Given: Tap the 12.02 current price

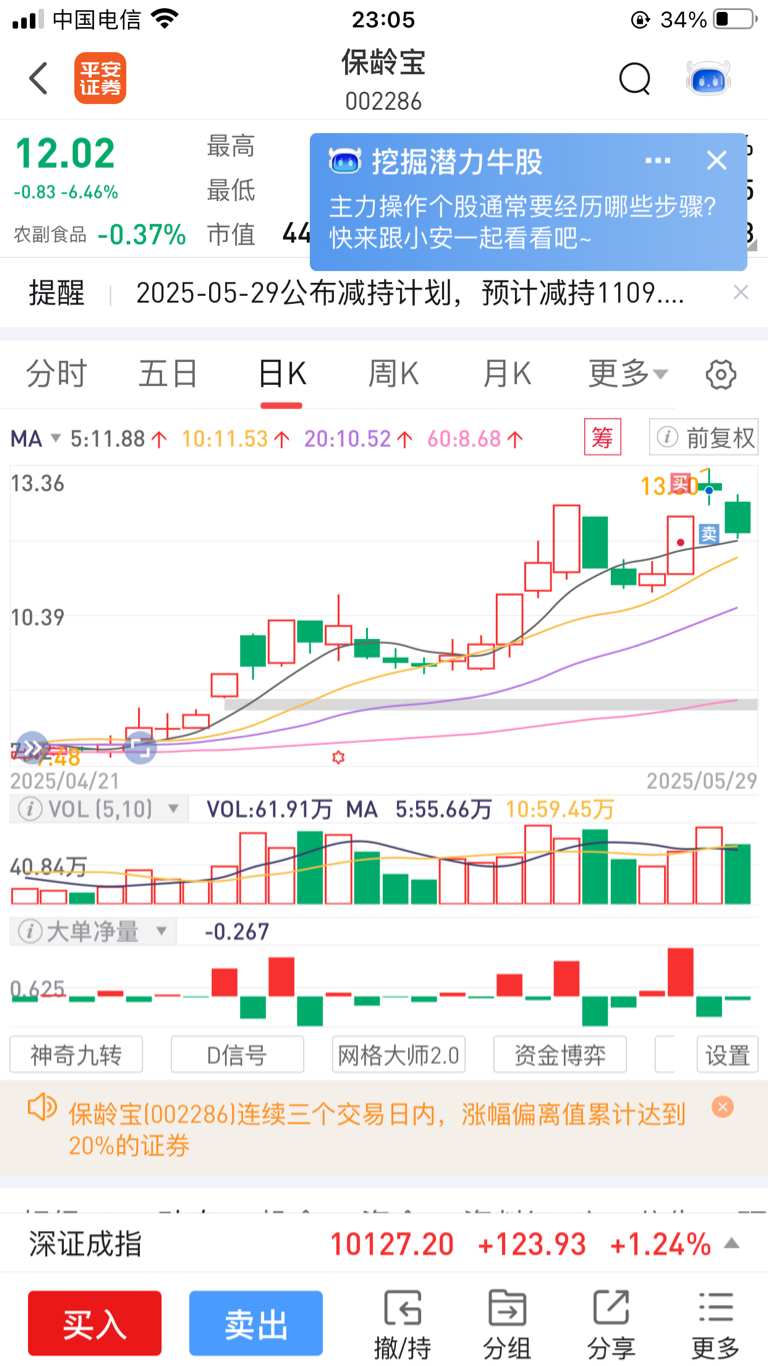Looking at the screenshot, I should [65, 154].
